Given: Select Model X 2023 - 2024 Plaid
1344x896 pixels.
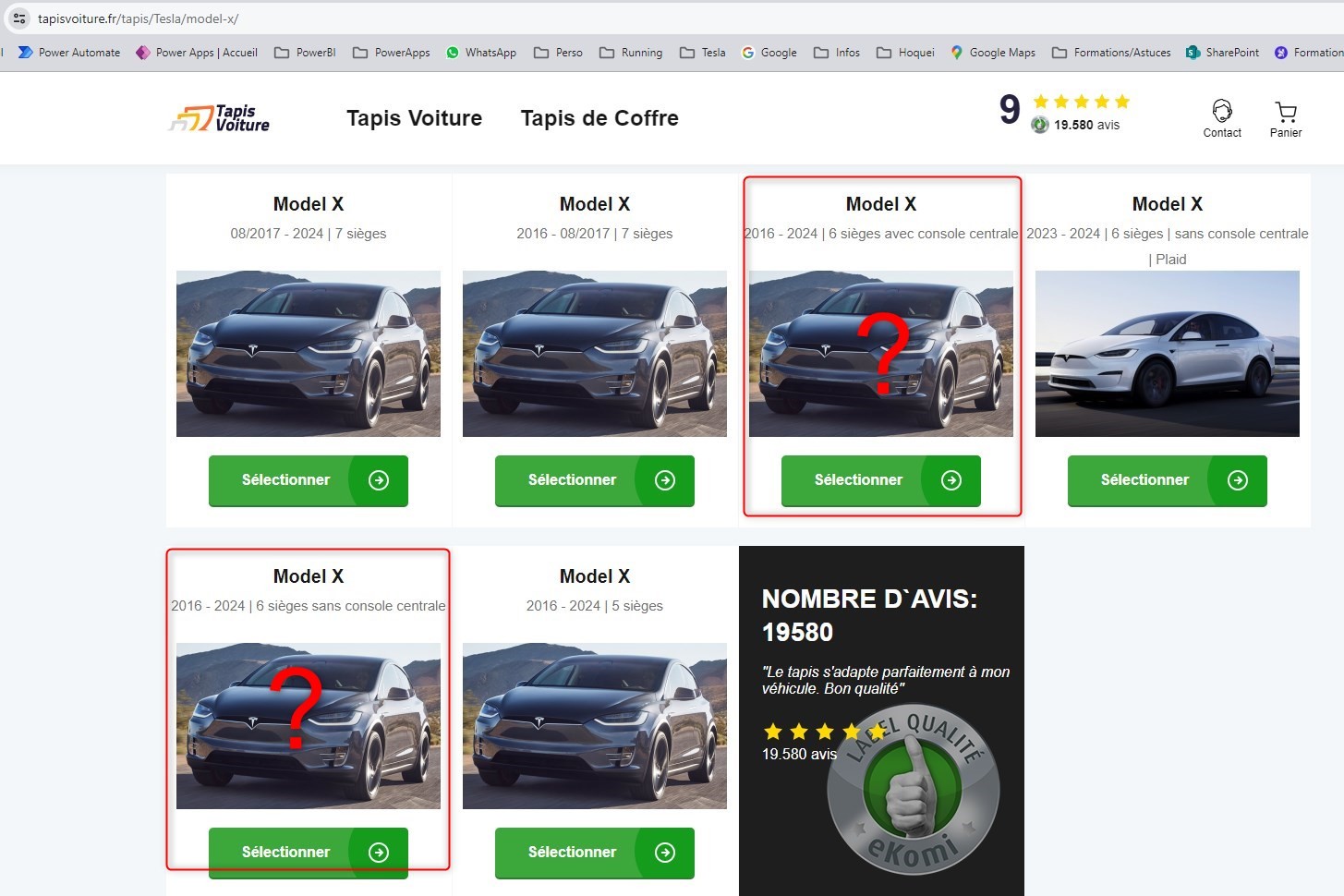Looking at the screenshot, I should (1168, 480).
